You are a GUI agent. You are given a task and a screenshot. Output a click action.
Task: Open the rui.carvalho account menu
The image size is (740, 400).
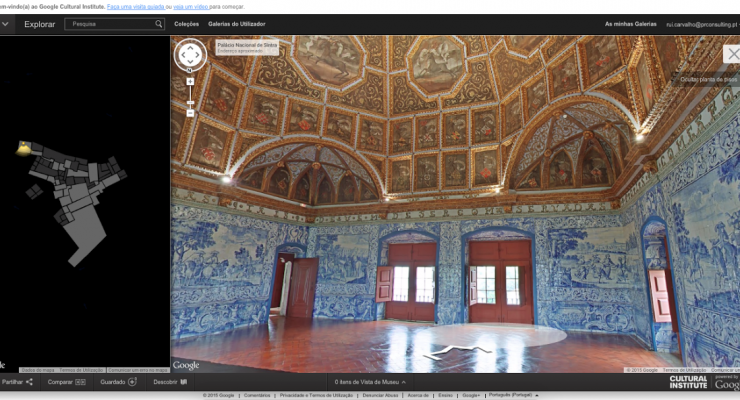pos(702,25)
